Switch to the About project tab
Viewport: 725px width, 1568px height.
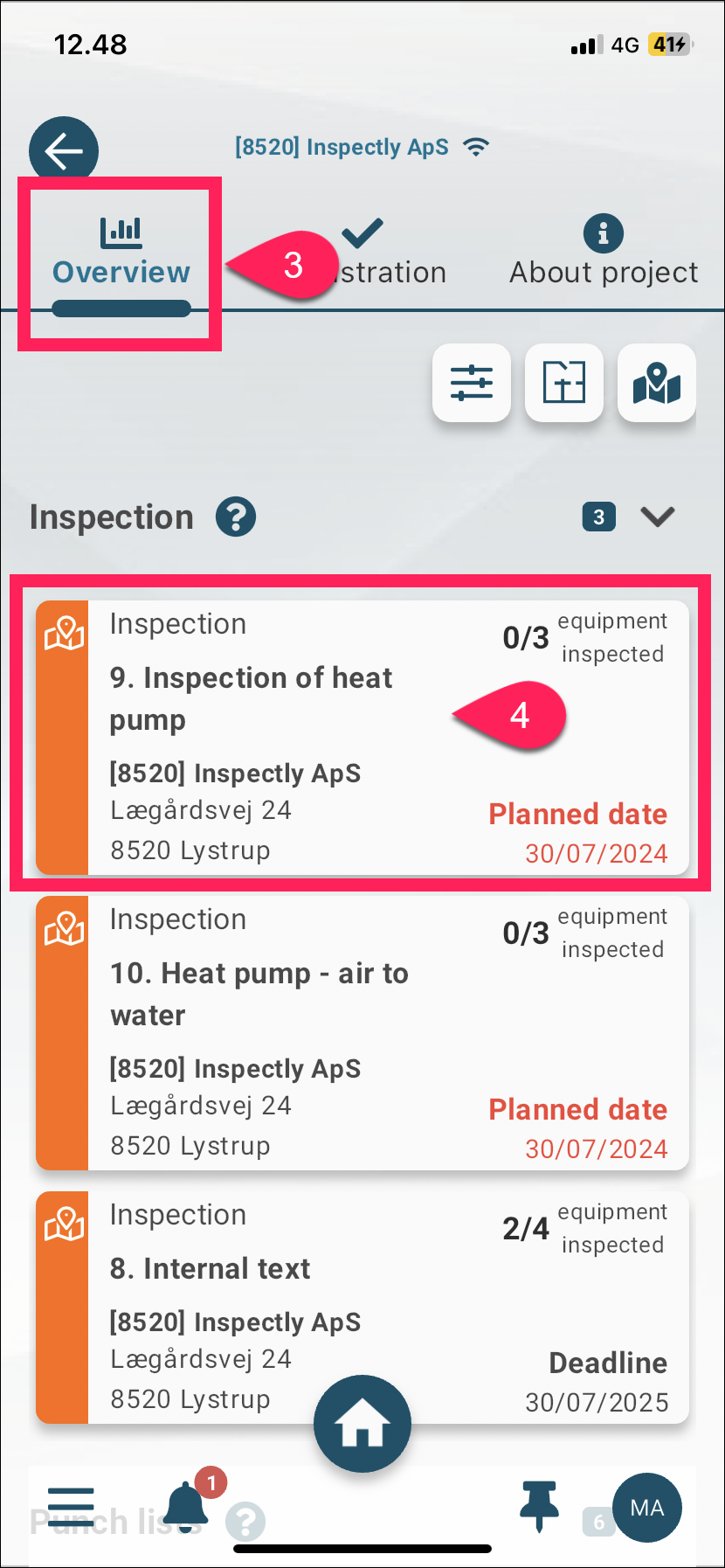pos(604,252)
